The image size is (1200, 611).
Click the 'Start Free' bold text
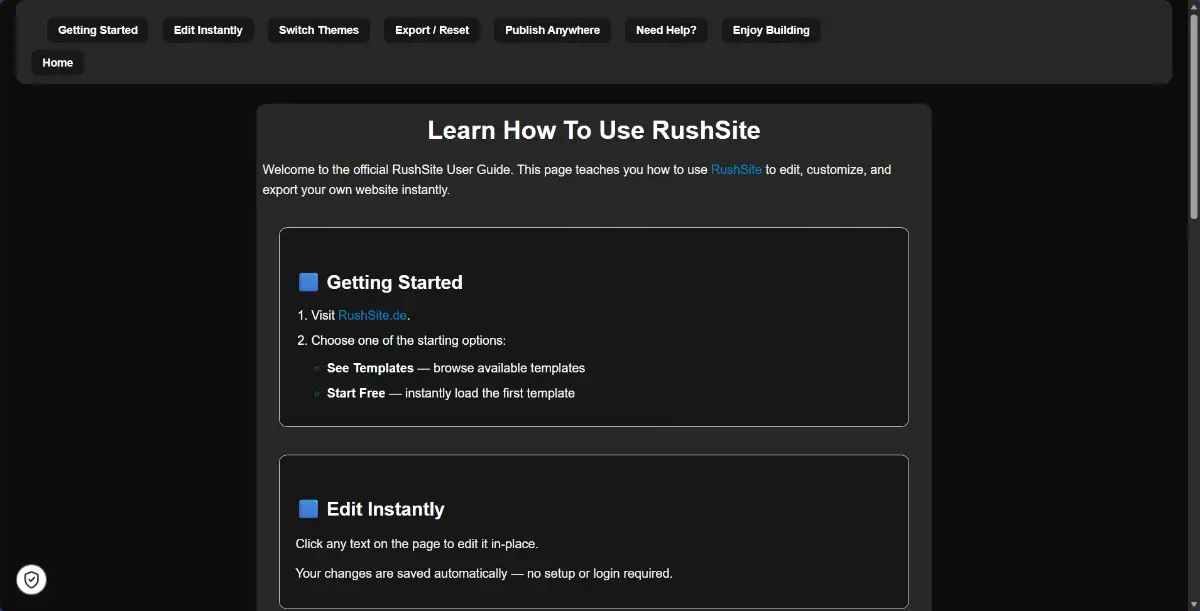(356, 393)
